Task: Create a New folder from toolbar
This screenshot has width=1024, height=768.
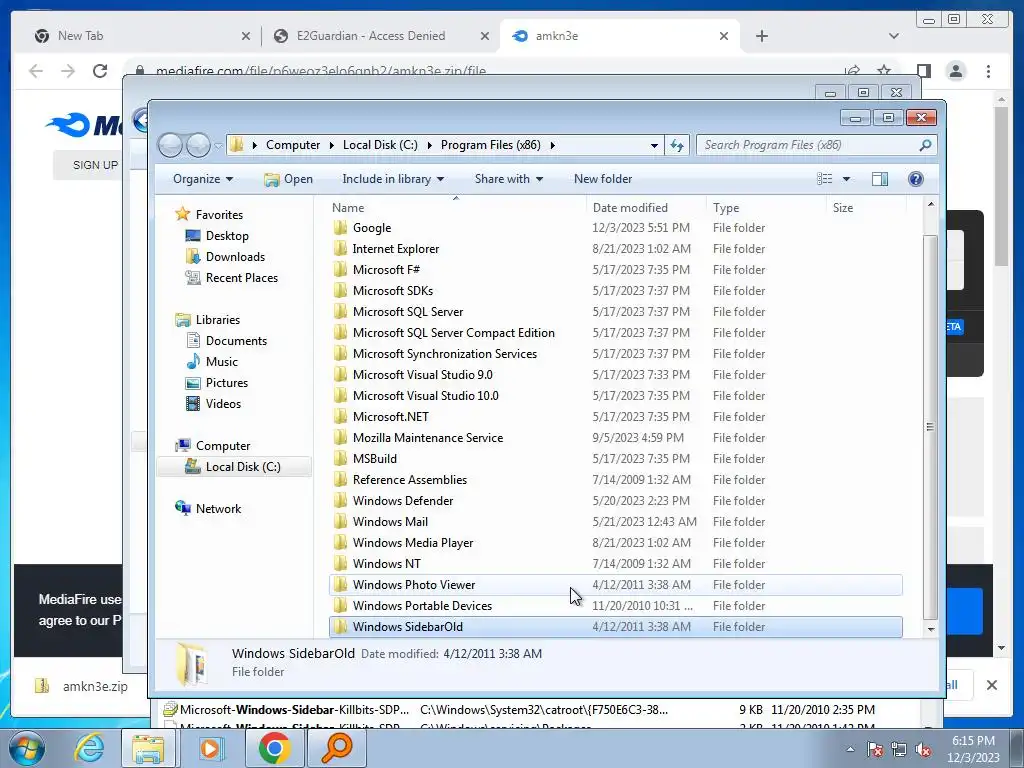Action: tap(603, 179)
